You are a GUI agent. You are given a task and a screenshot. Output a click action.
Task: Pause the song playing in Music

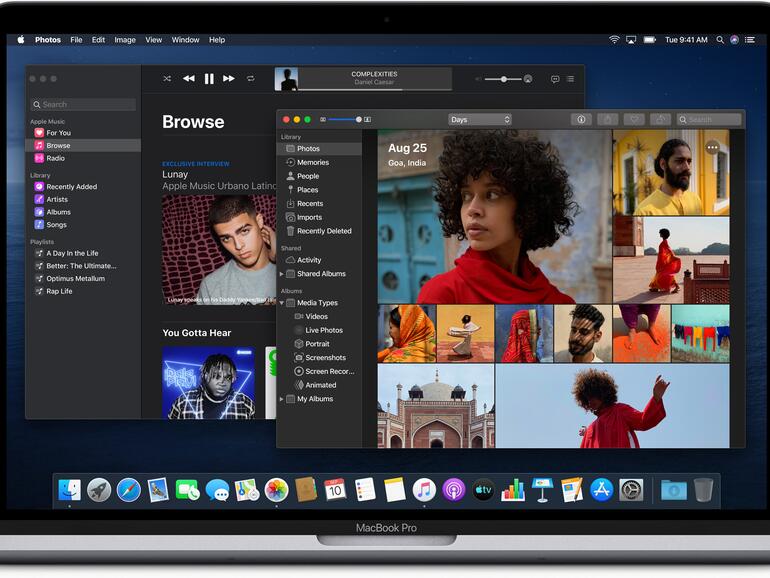pos(209,79)
